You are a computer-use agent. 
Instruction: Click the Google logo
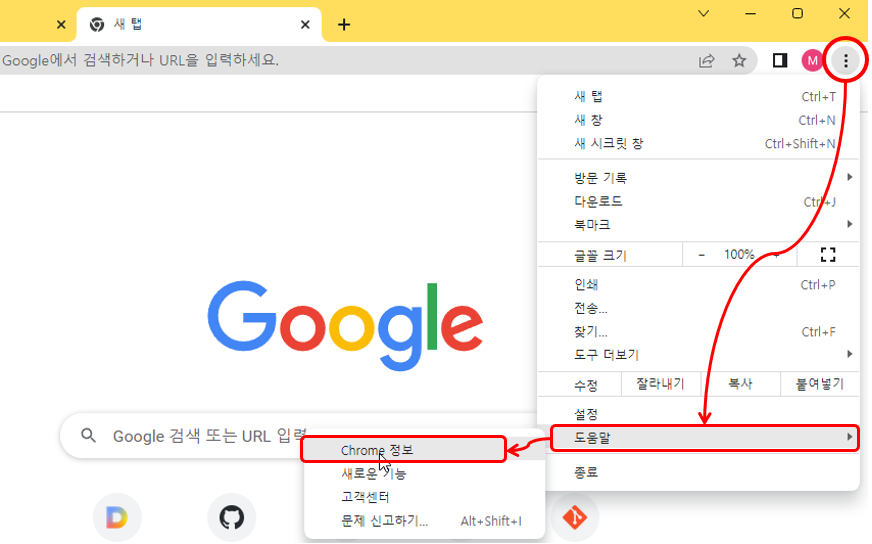click(x=345, y=324)
